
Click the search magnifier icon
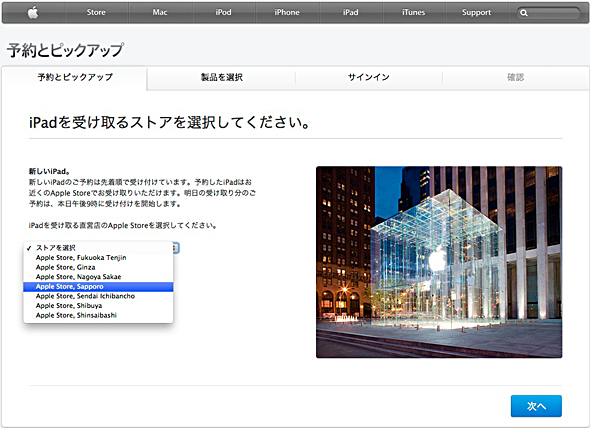(x=524, y=13)
